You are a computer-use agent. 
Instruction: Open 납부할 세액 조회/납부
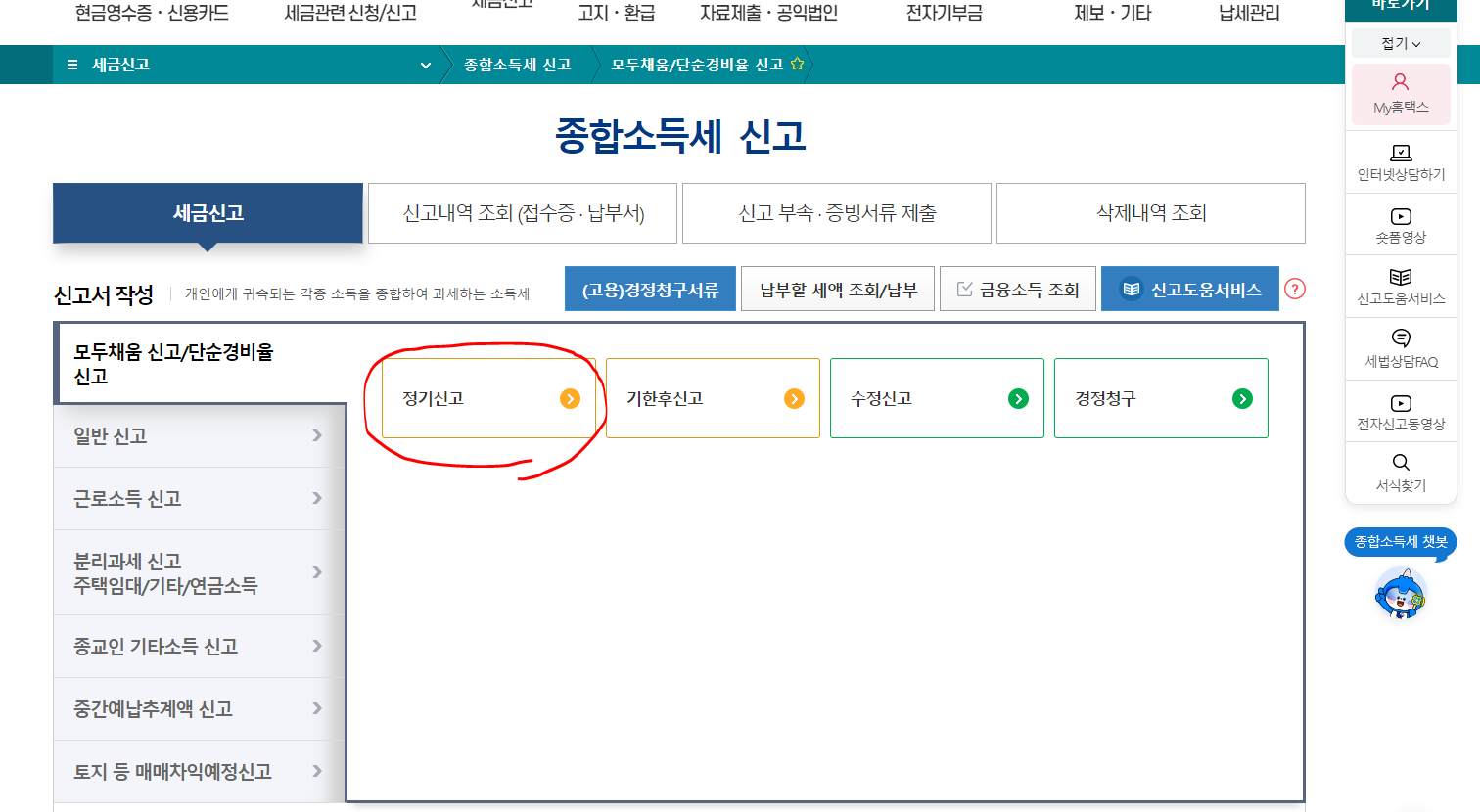pyautogui.click(x=838, y=288)
